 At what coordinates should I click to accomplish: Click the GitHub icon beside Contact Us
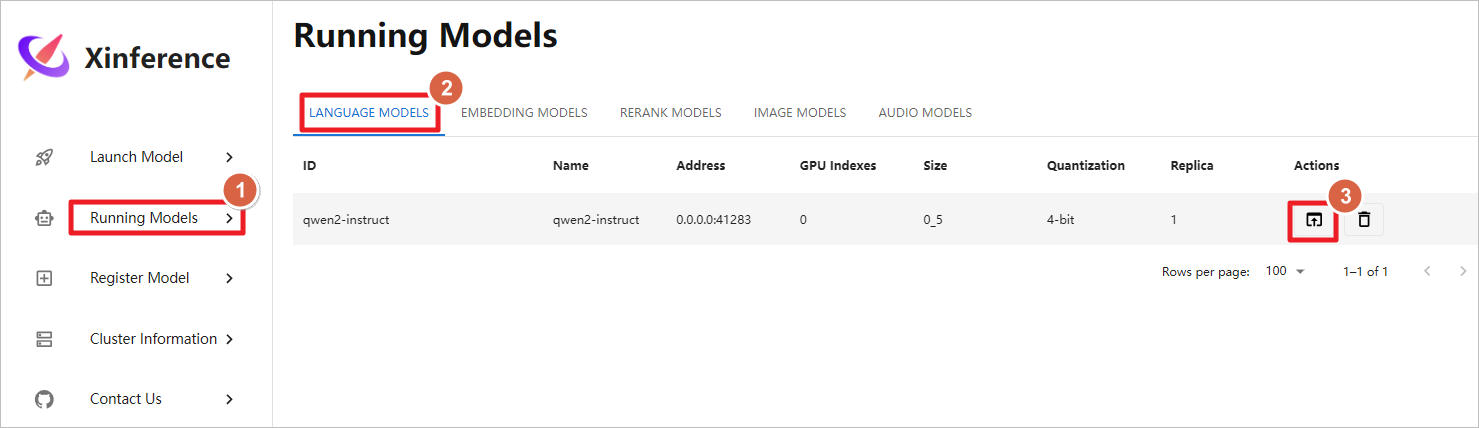pyautogui.click(x=44, y=399)
